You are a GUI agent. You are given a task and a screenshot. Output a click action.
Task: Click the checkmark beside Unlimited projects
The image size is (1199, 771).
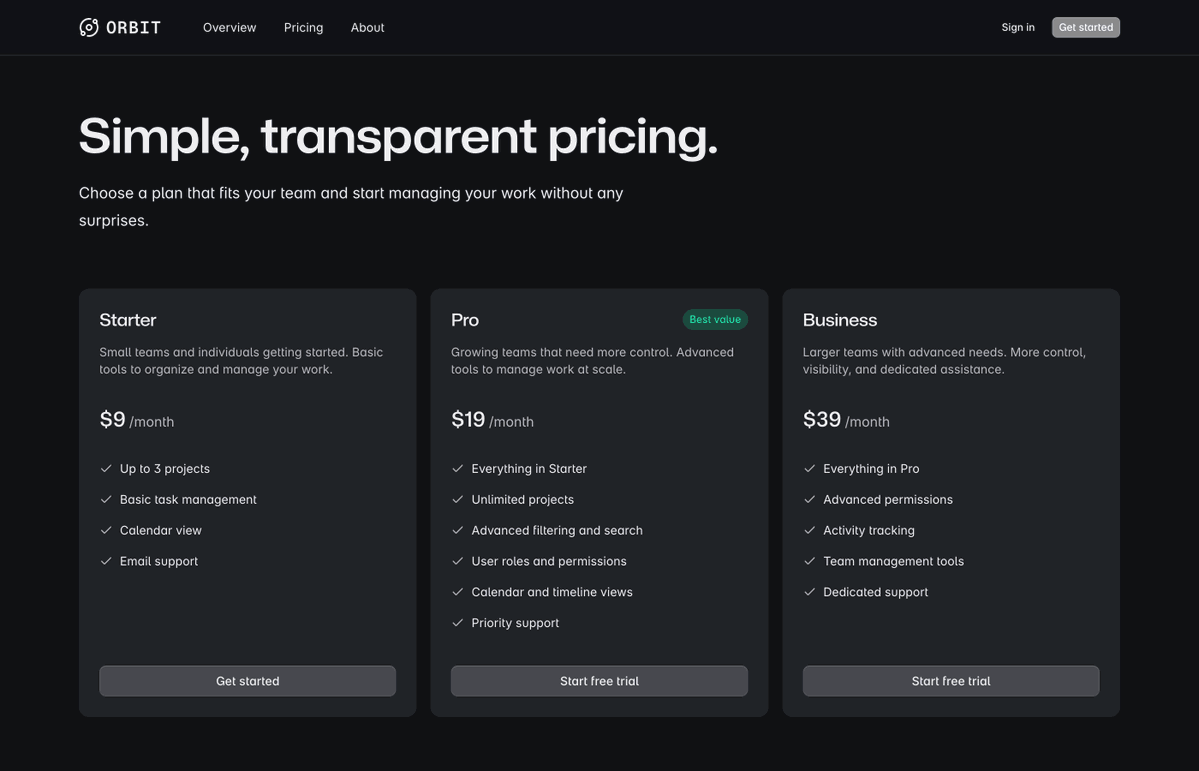pos(458,499)
